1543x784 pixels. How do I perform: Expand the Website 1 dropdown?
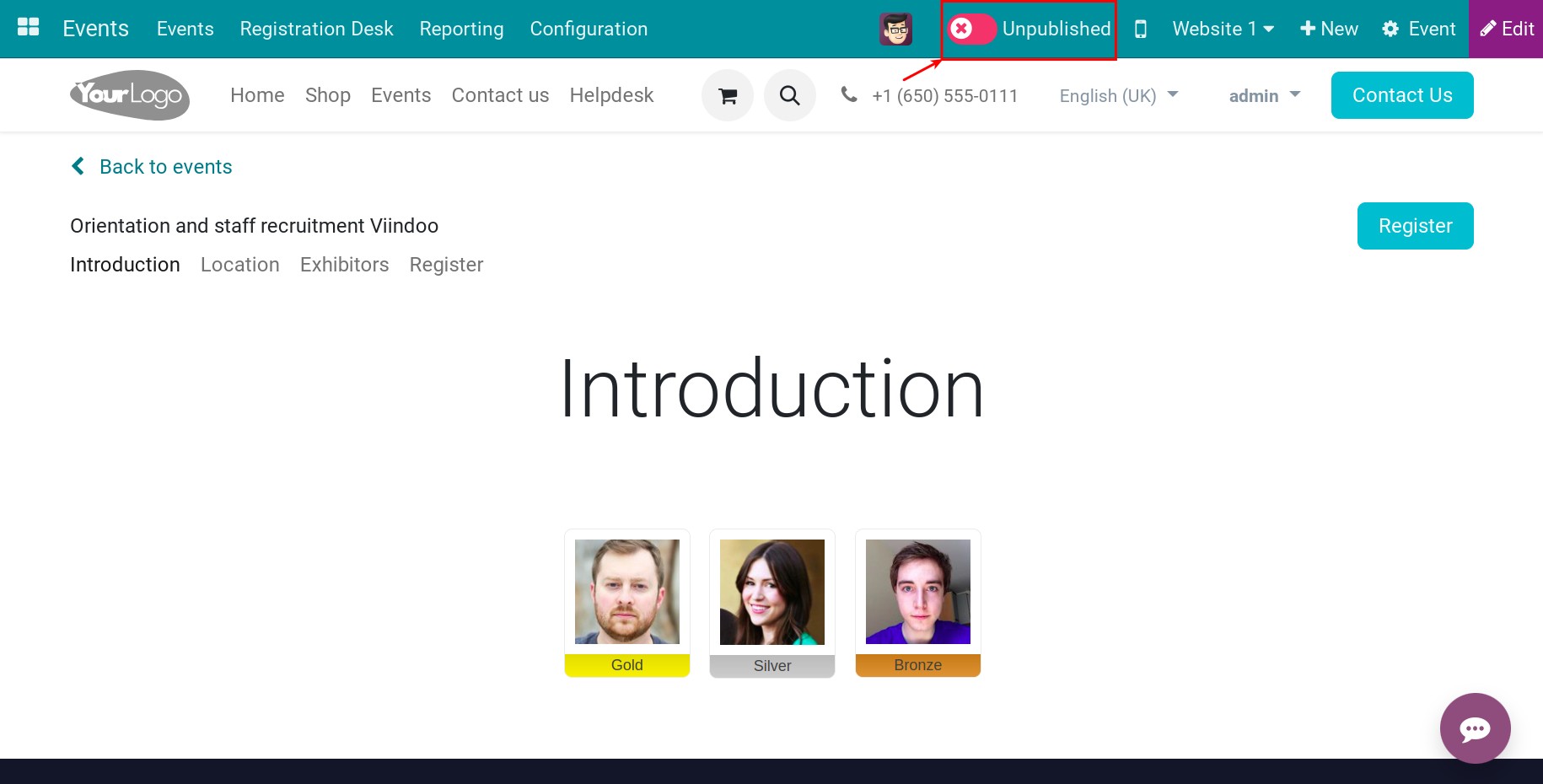1223,29
